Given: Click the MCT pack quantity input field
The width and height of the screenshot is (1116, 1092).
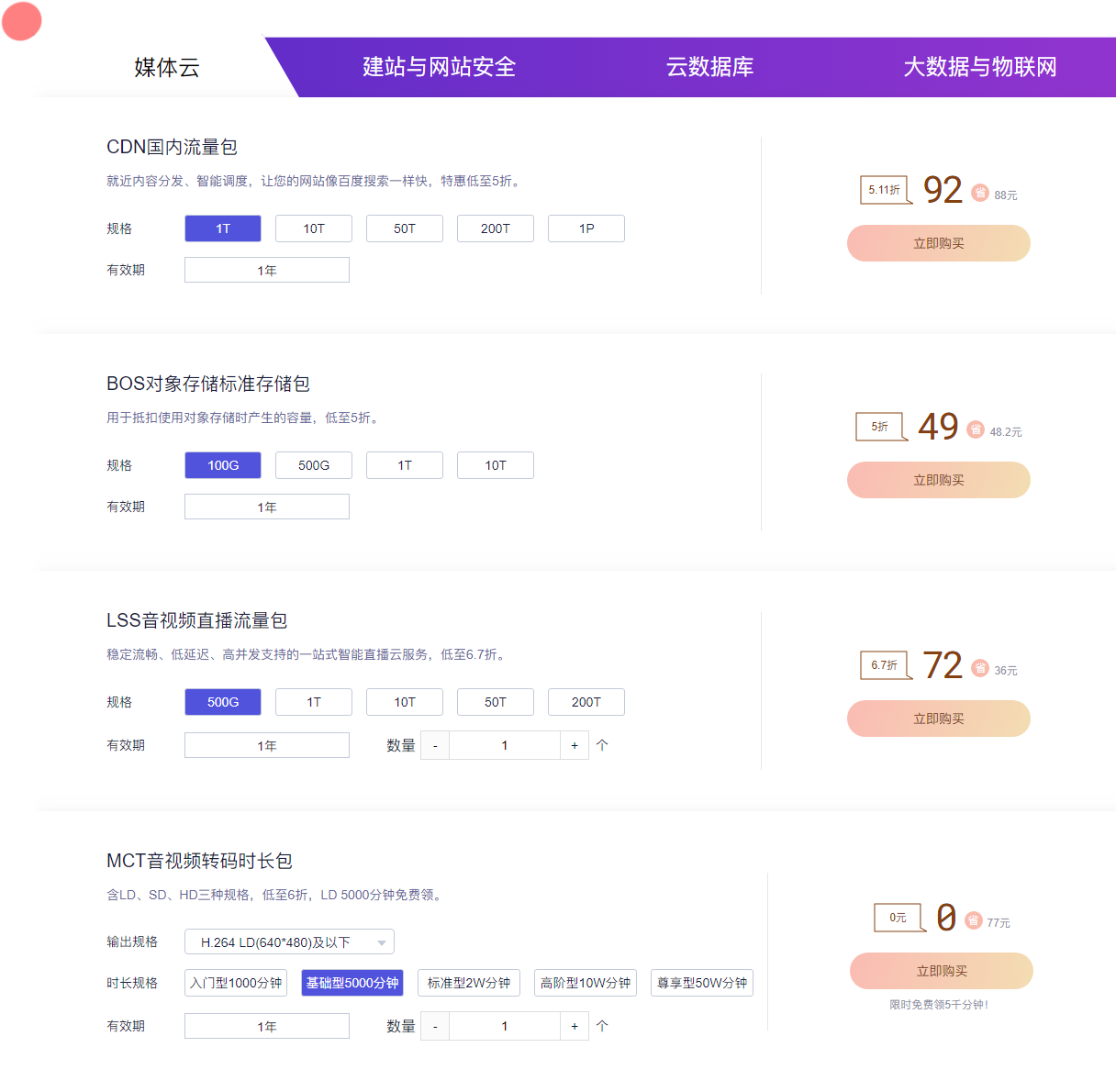Looking at the screenshot, I should pos(505,1026).
